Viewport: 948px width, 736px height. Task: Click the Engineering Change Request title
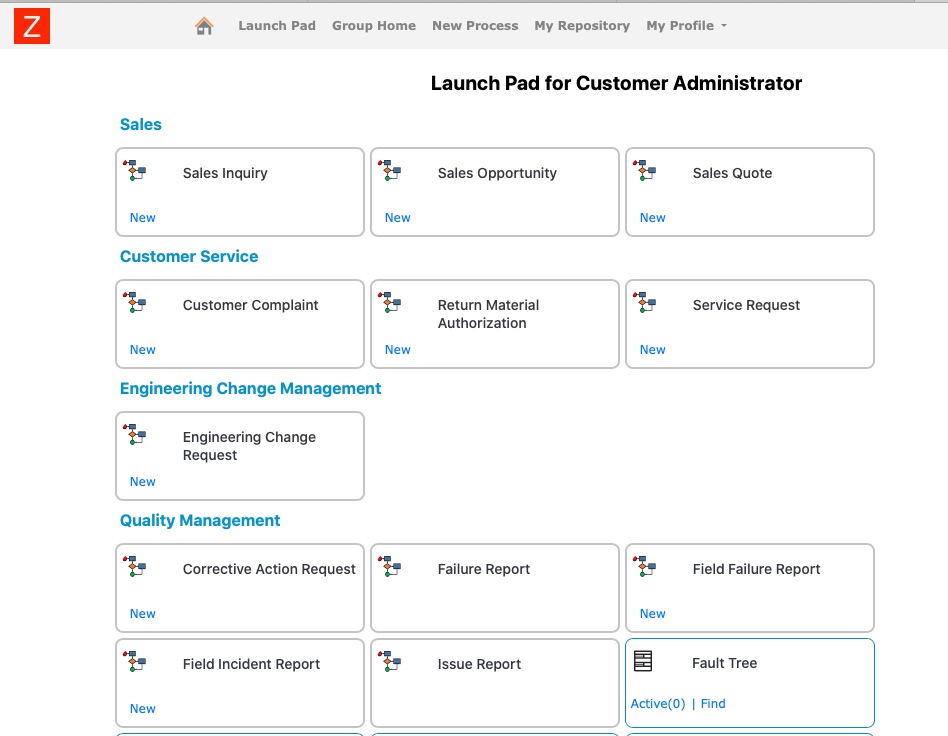(x=249, y=446)
